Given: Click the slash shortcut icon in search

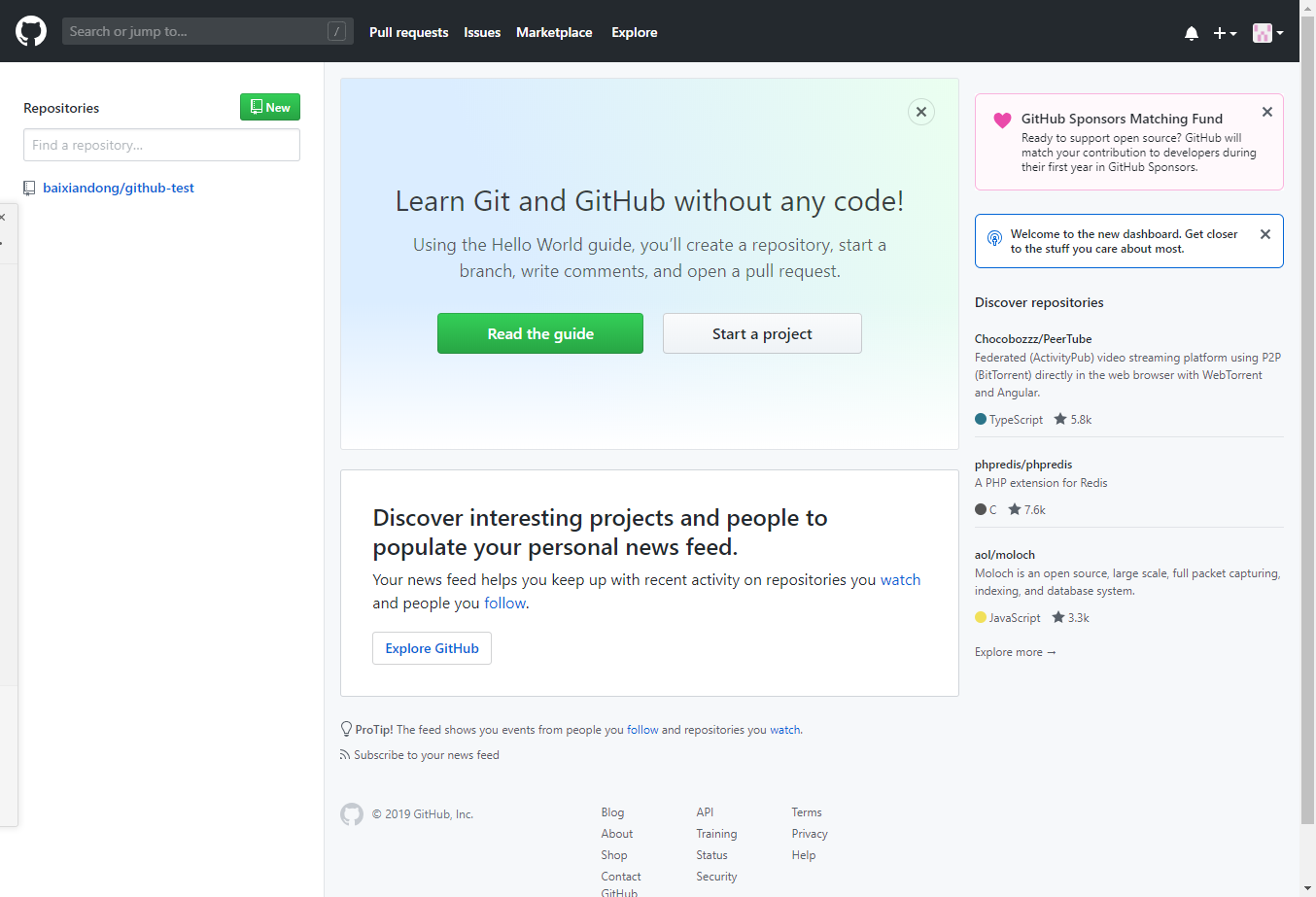Looking at the screenshot, I should click(x=336, y=31).
